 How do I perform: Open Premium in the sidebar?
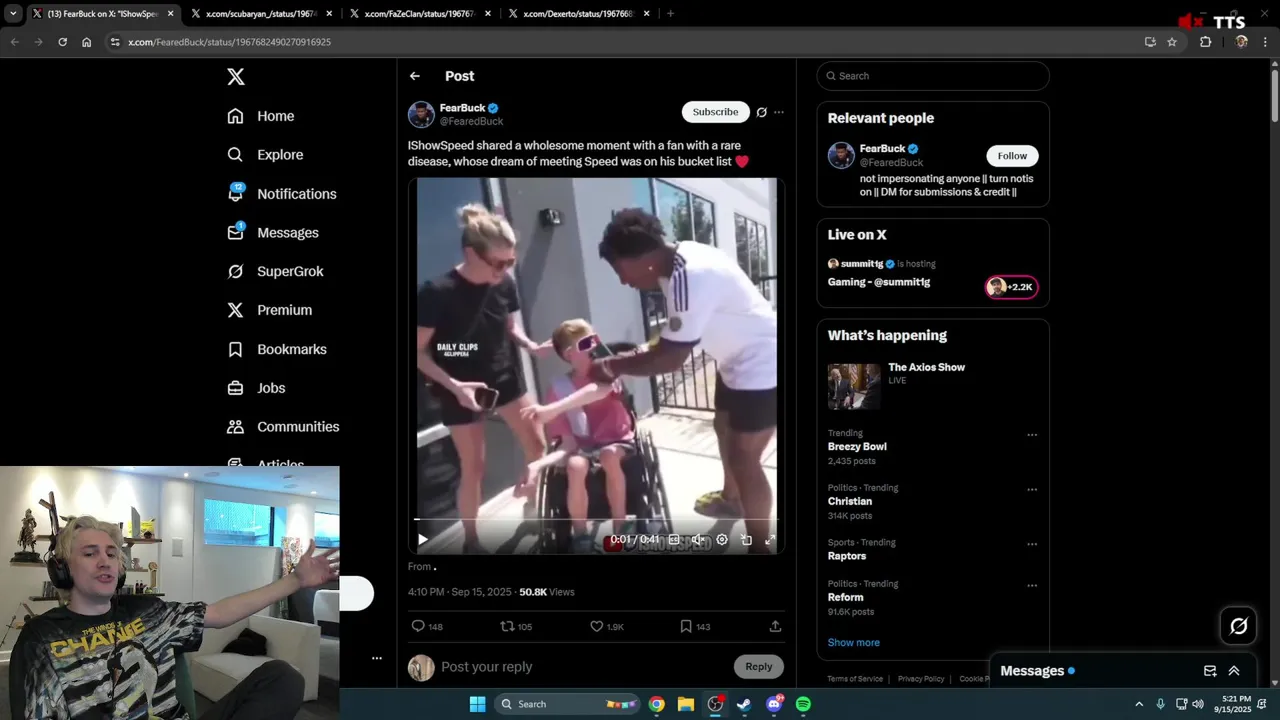[270, 310]
